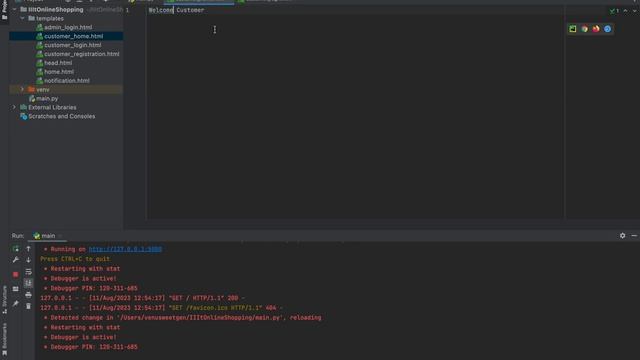This screenshot has height=360, width=640.
Task: Click the up arrow in Run console toolbar
Action: click(x=29, y=249)
